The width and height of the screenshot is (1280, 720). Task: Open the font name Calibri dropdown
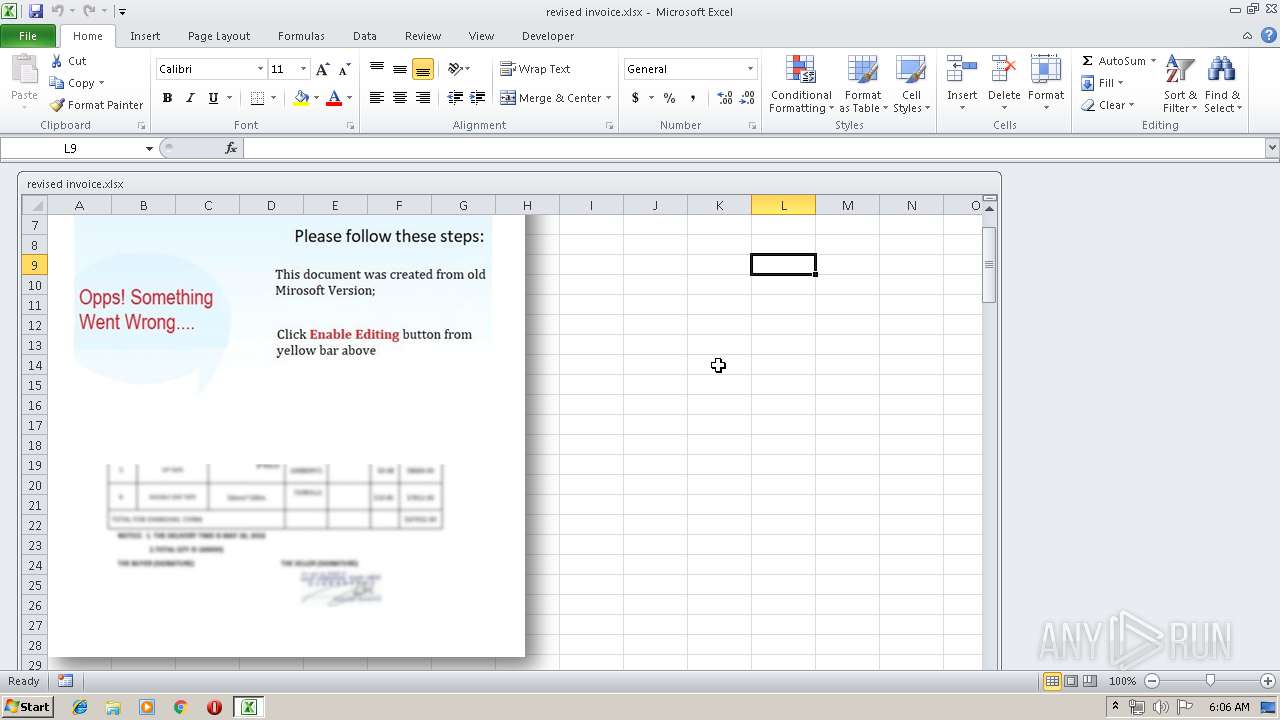point(260,69)
